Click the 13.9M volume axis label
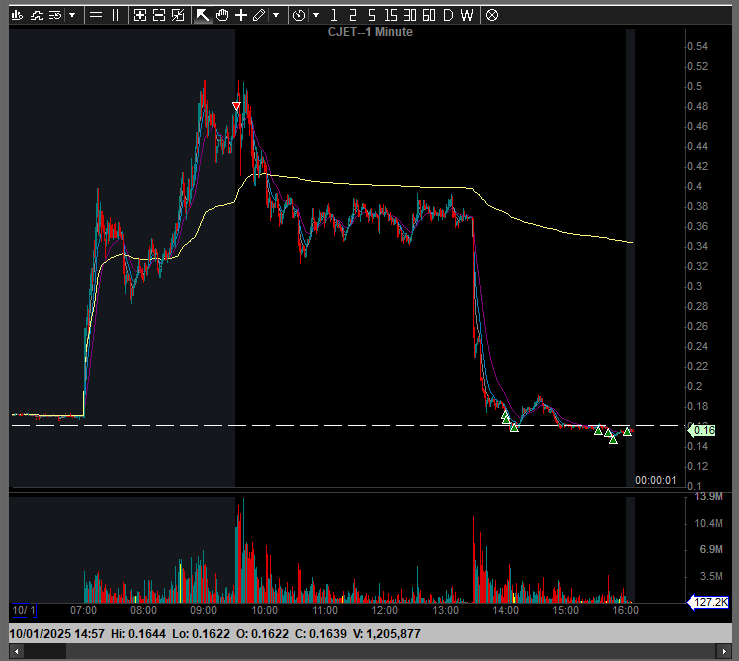This screenshot has height=661, width=739. pos(708,496)
